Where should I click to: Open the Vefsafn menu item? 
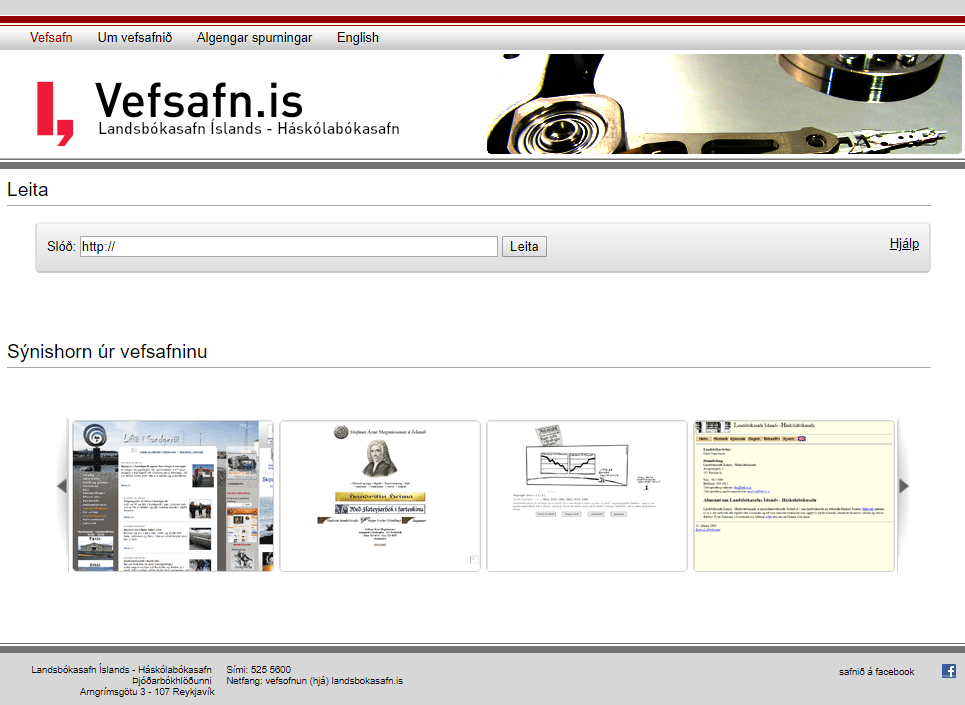click(51, 38)
